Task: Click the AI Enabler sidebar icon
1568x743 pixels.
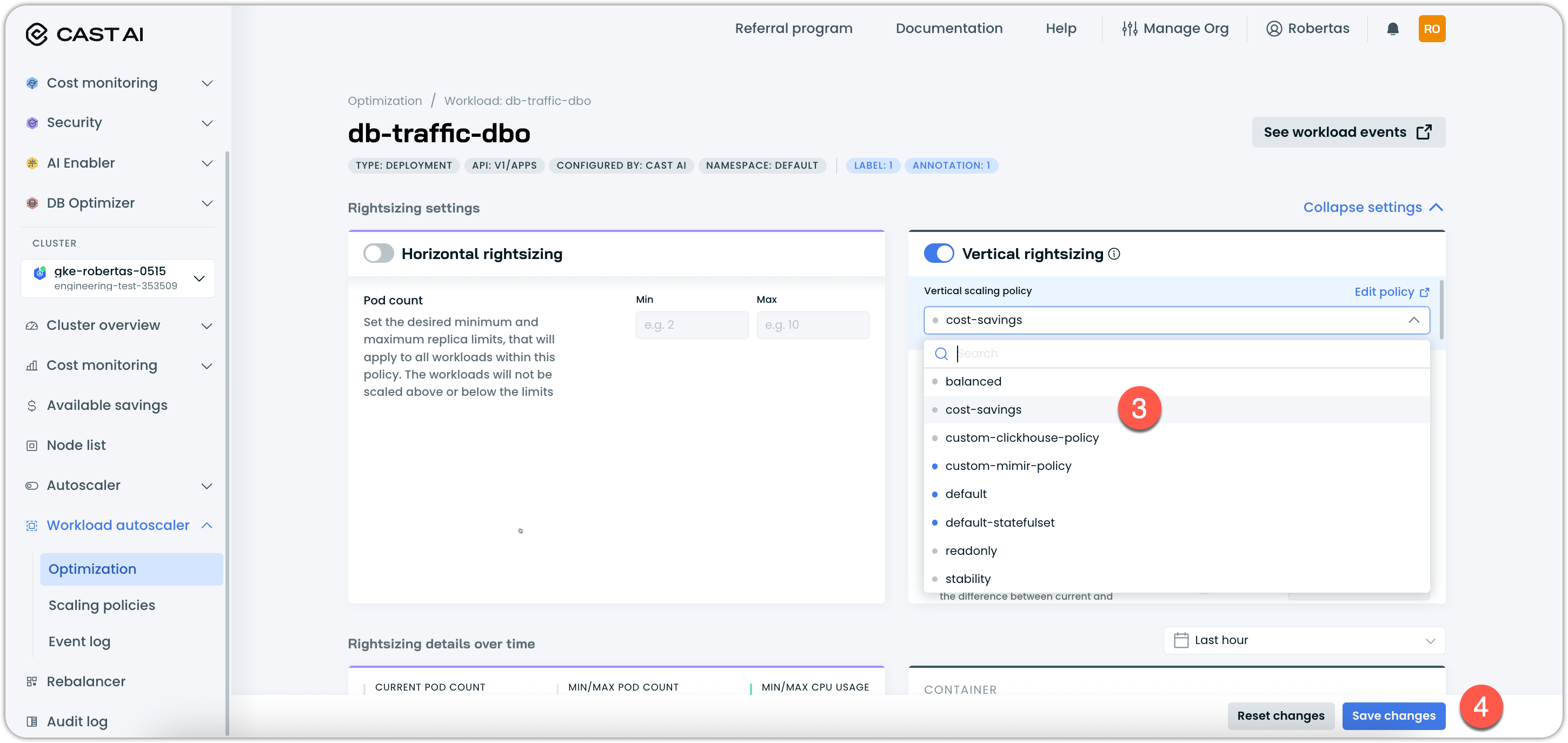Action: 32,163
